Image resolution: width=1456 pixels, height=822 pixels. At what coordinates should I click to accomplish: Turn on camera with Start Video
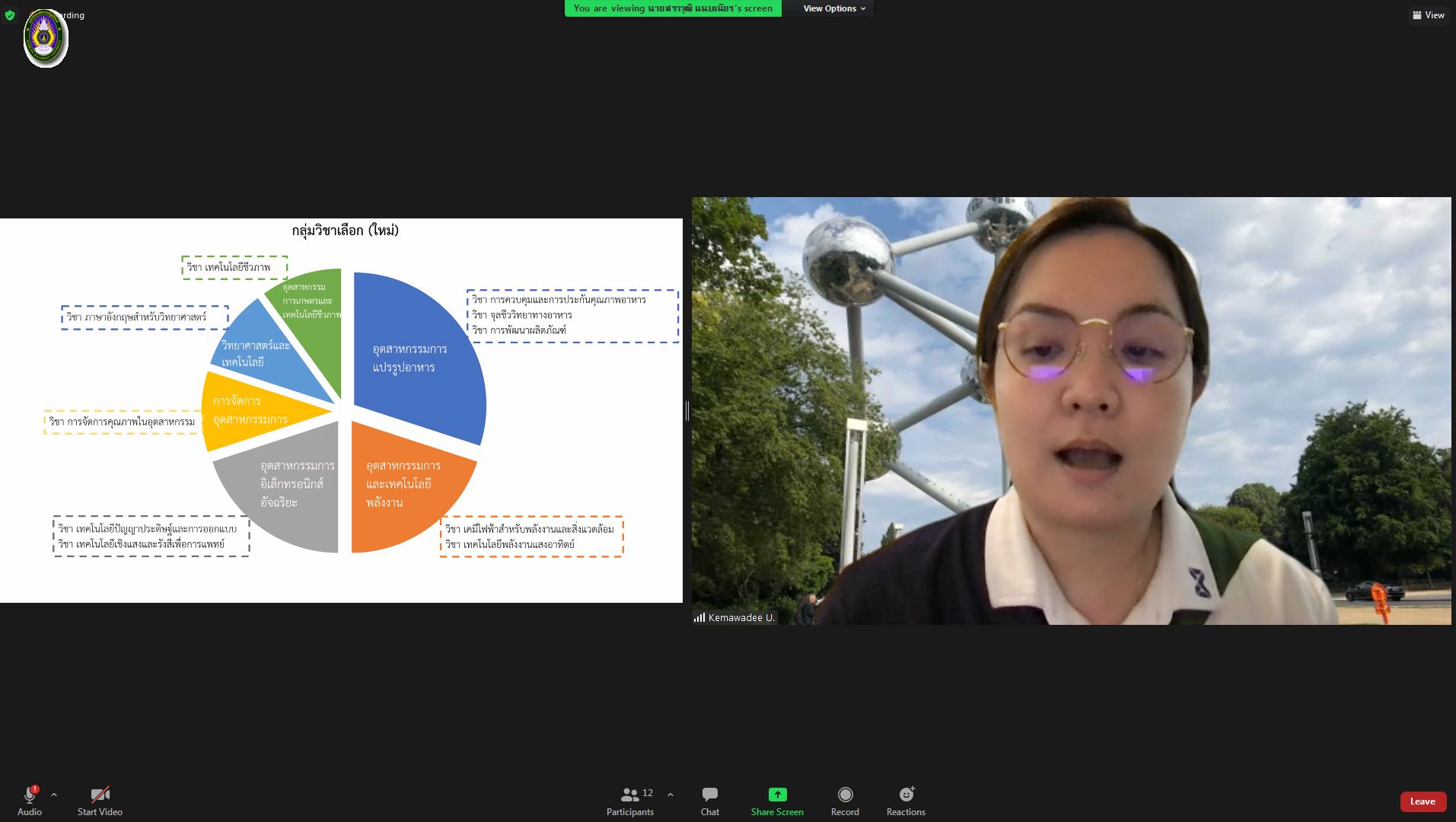(x=100, y=801)
